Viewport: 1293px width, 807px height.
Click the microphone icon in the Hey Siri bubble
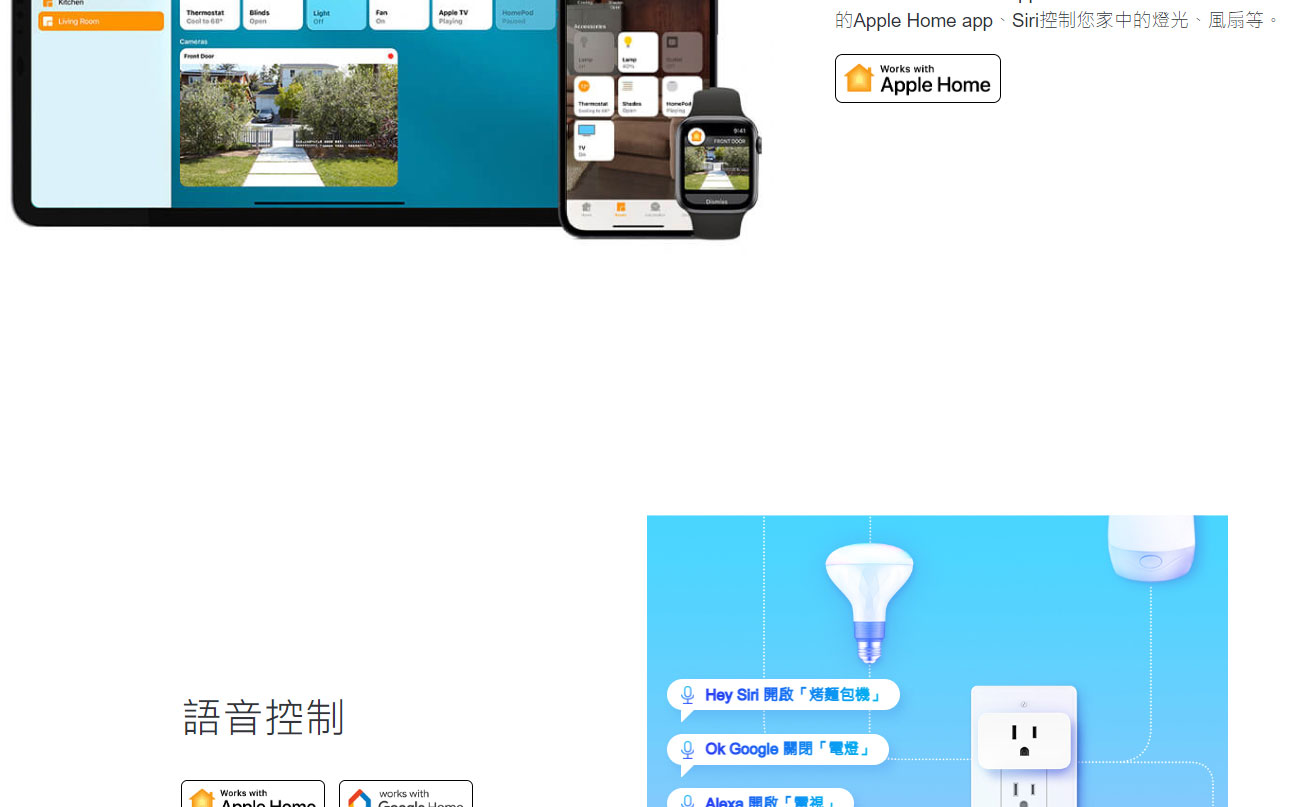pyautogui.click(x=688, y=695)
